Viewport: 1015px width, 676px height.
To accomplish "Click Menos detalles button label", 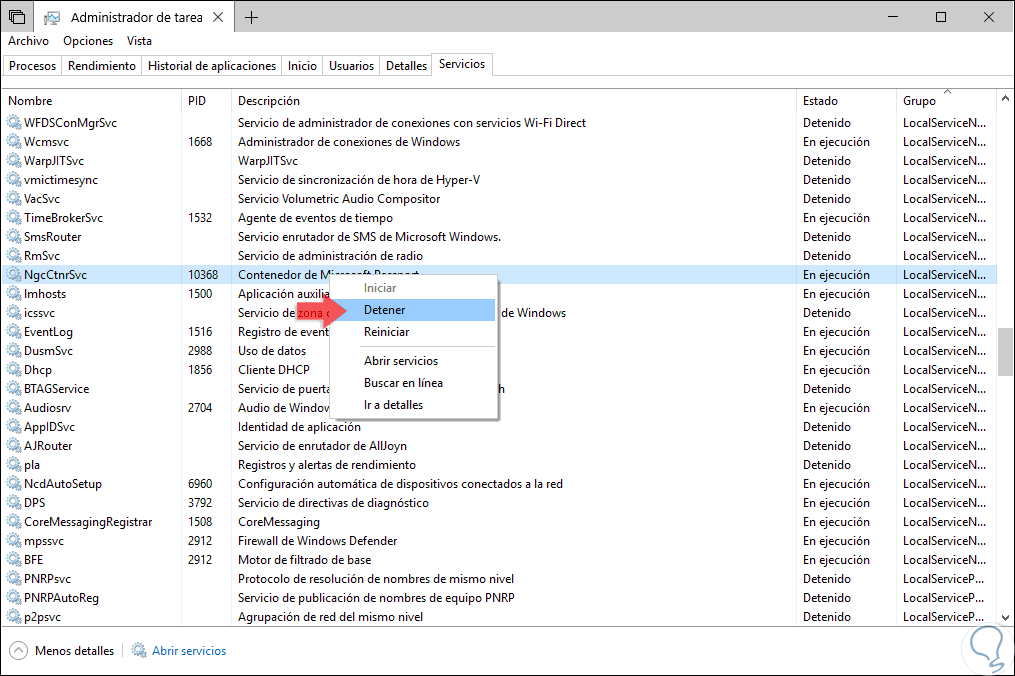I will coord(74,651).
